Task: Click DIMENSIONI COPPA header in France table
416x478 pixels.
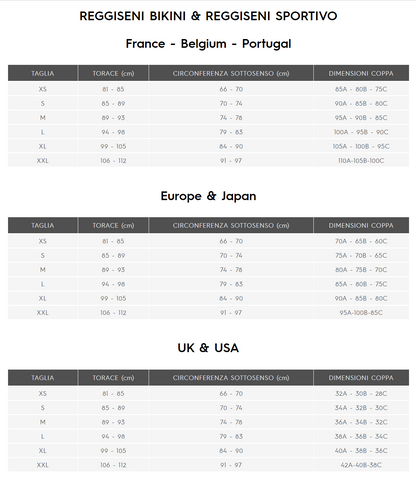Action: click(361, 73)
